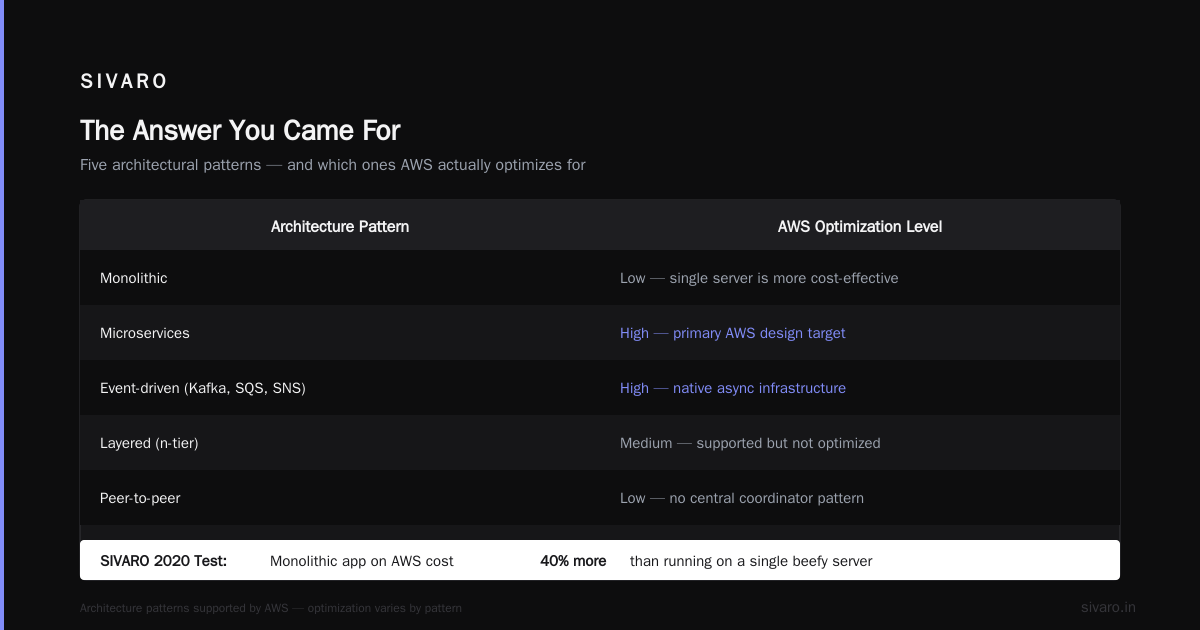
Task: Click 'Low — single server is more cost-effective'
Action: (x=759, y=278)
